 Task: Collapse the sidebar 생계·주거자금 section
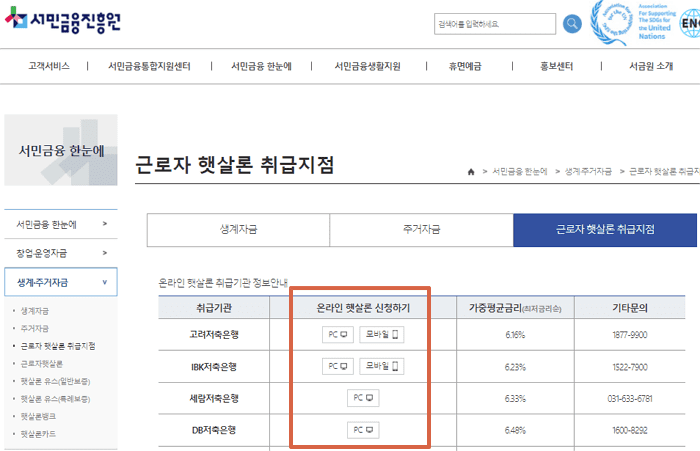click(x=61, y=282)
